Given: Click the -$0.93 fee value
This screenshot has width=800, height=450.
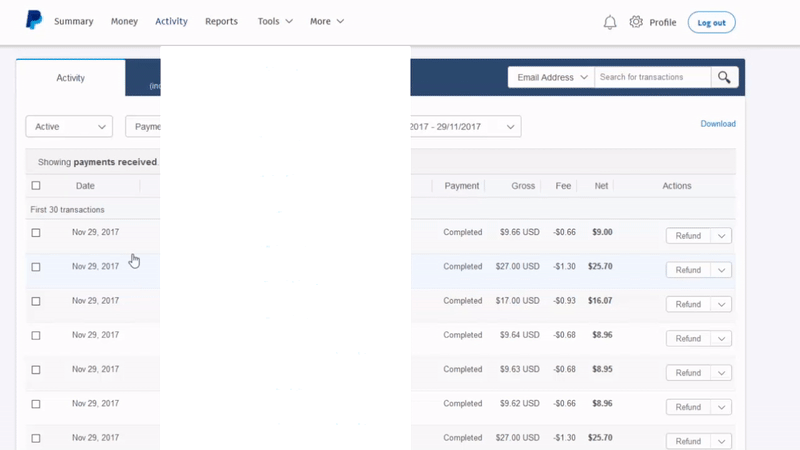Looking at the screenshot, I should tap(564, 301).
